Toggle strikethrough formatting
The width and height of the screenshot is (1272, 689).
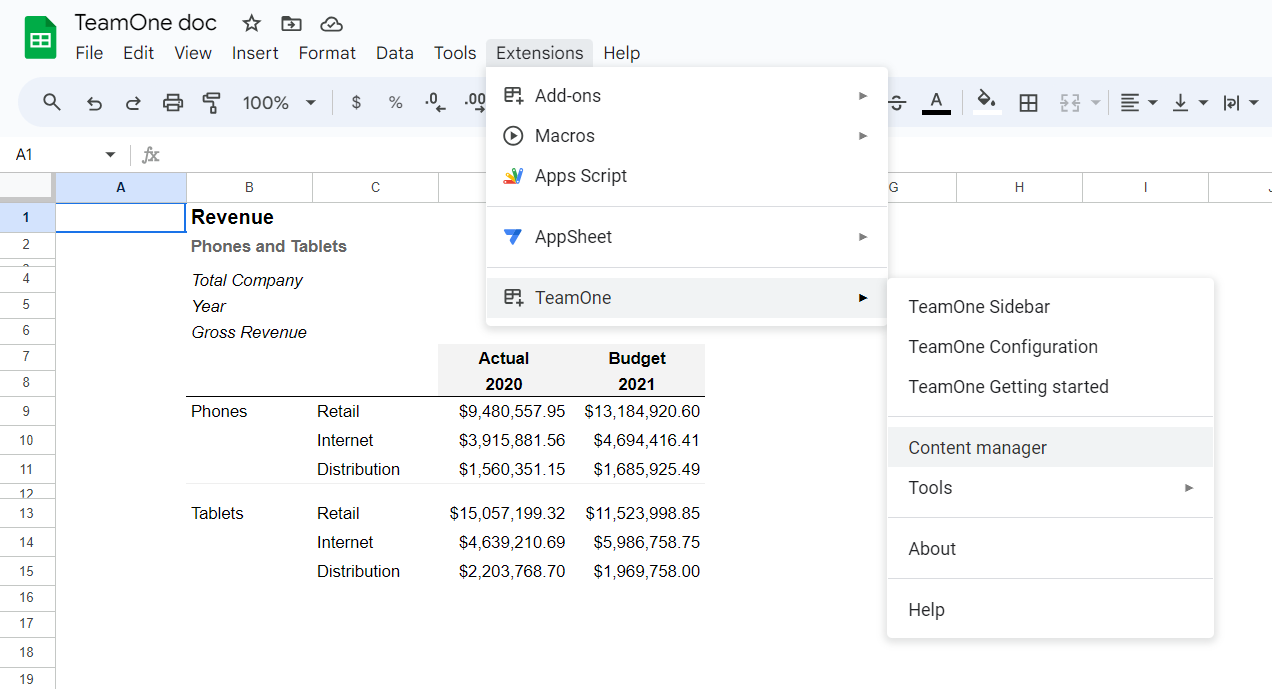897,102
